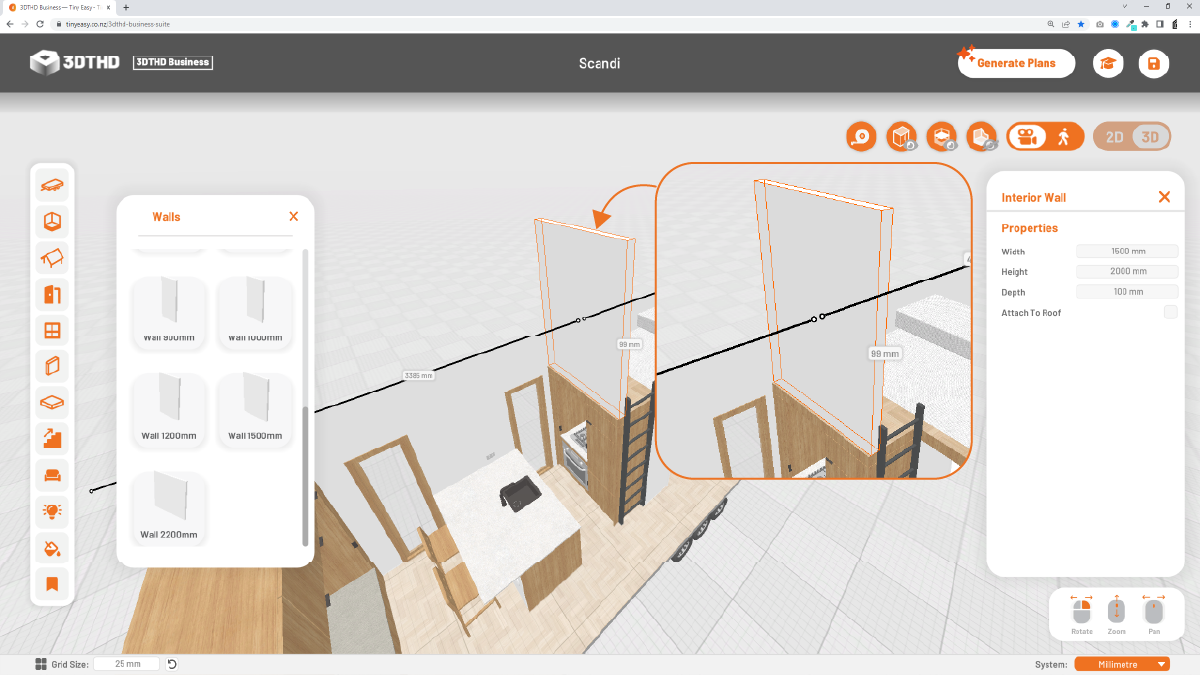Click the Rotate mouse hint icon
This screenshot has height=675, width=1200.
(1081, 610)
